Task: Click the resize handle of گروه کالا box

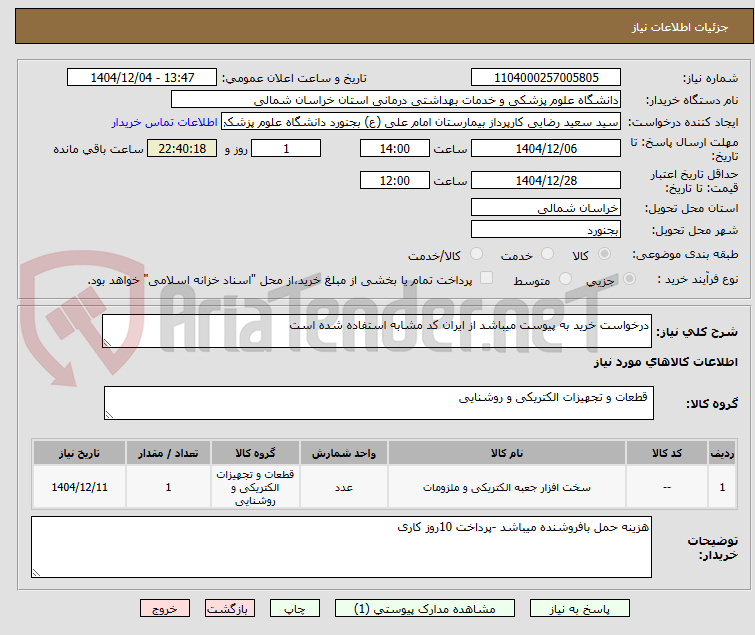Action: (109, 415)
